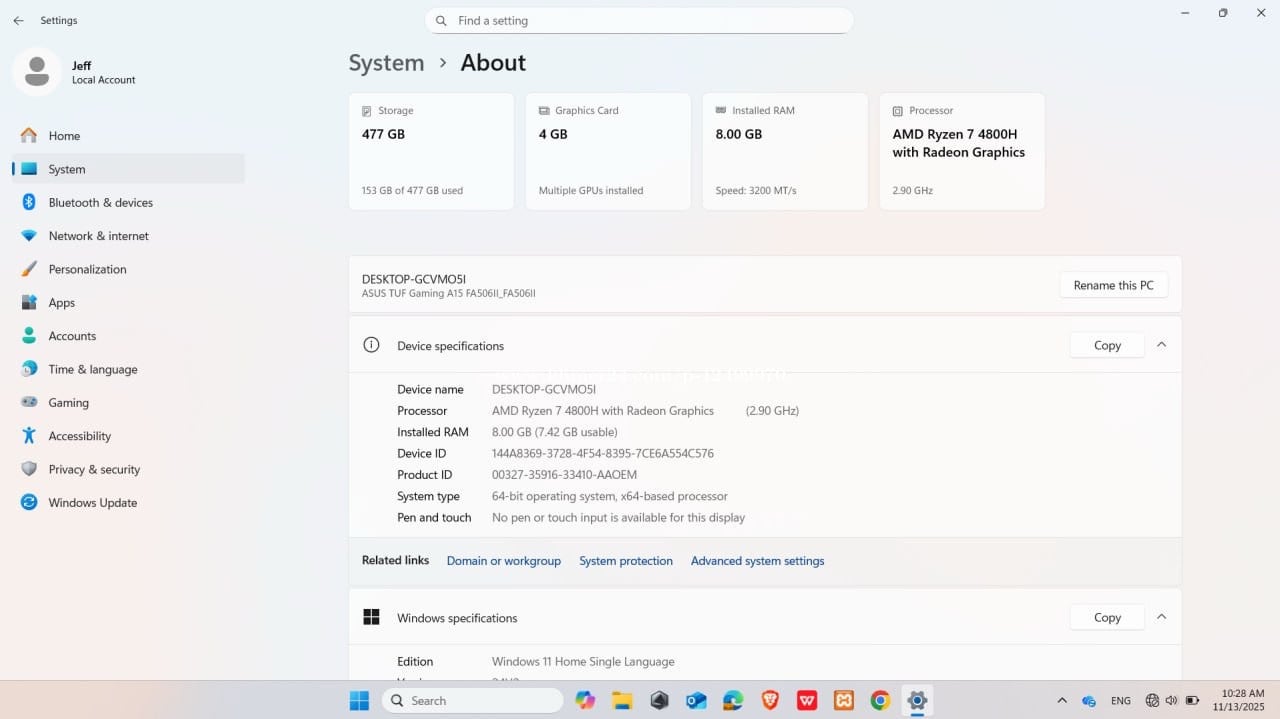Click the Windows logo beside Windows specifications

(x=371, y=617)
